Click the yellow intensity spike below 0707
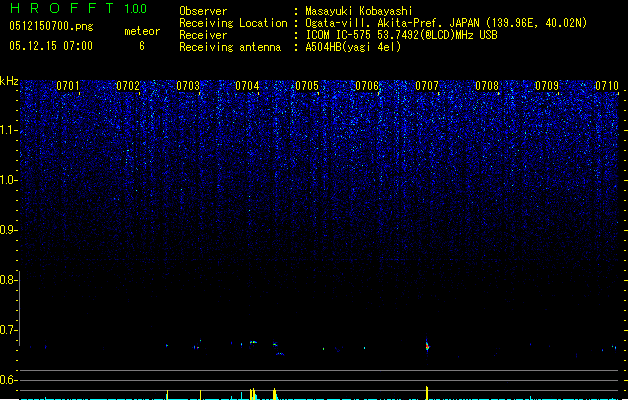629x400 pixels. tap(427, 393)
